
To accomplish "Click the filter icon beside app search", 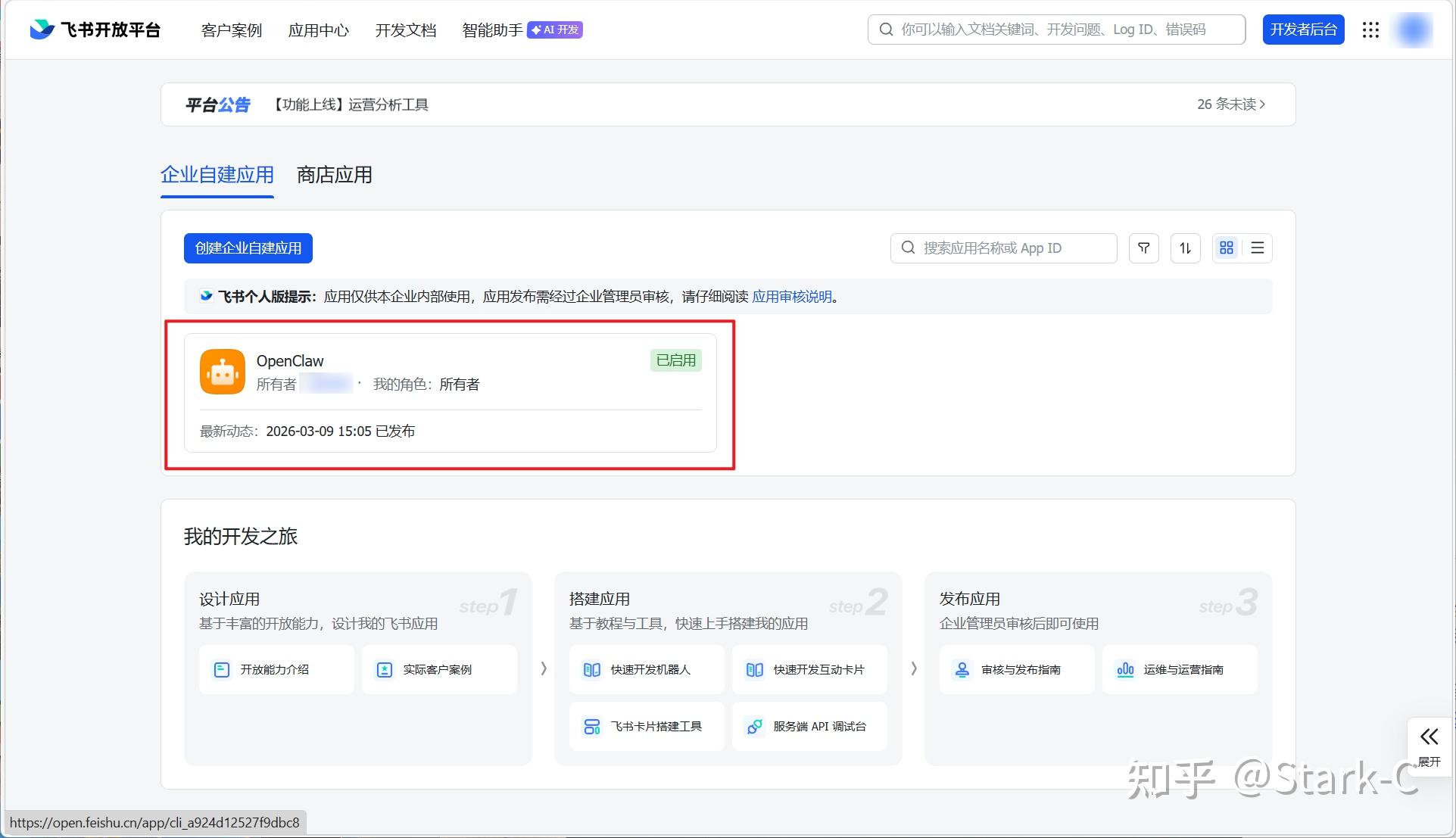I will pyautogui.click(x=1143, y=248).
